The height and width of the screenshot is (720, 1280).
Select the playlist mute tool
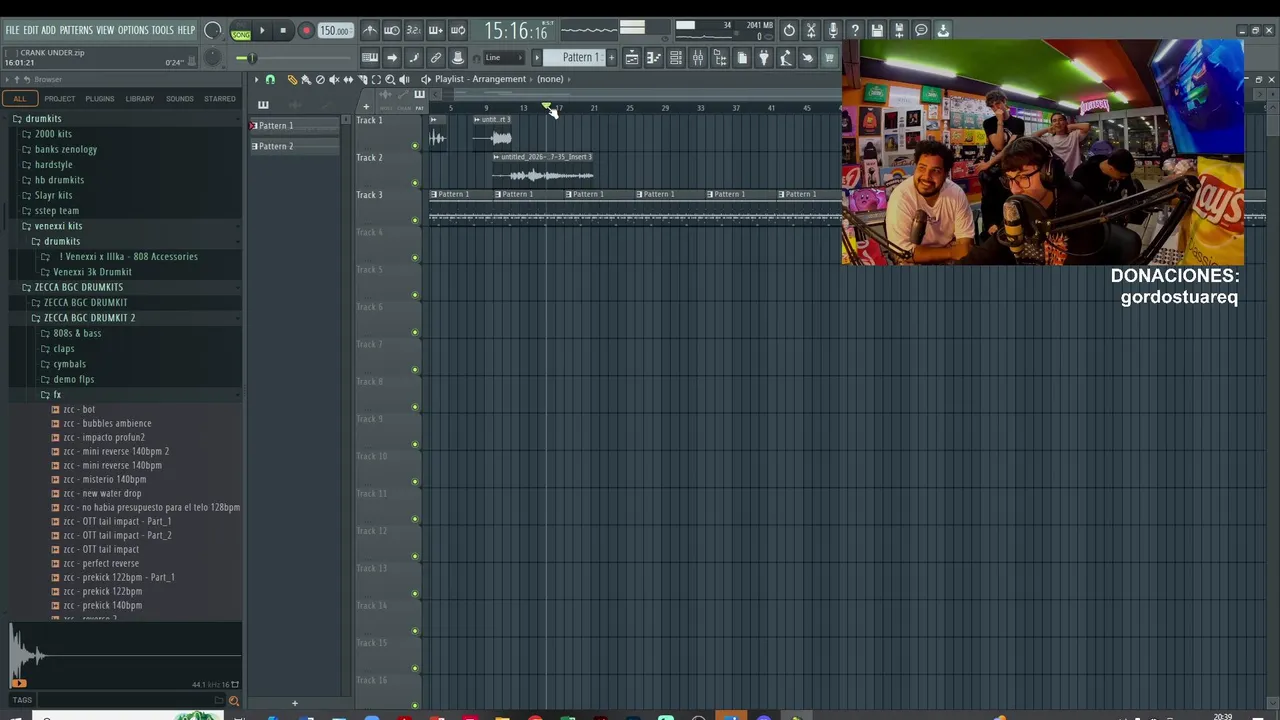(x=334, y=79)
